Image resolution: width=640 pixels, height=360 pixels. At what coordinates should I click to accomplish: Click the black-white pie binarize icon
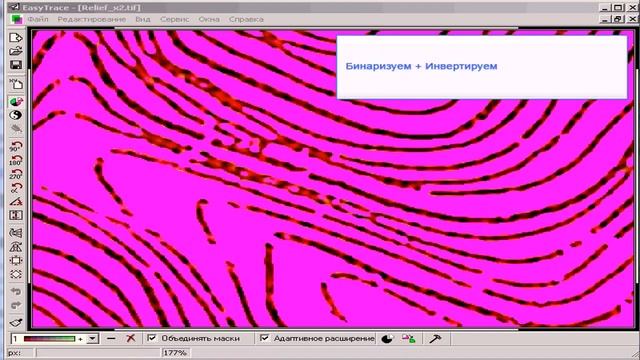[x=387, y=339]
